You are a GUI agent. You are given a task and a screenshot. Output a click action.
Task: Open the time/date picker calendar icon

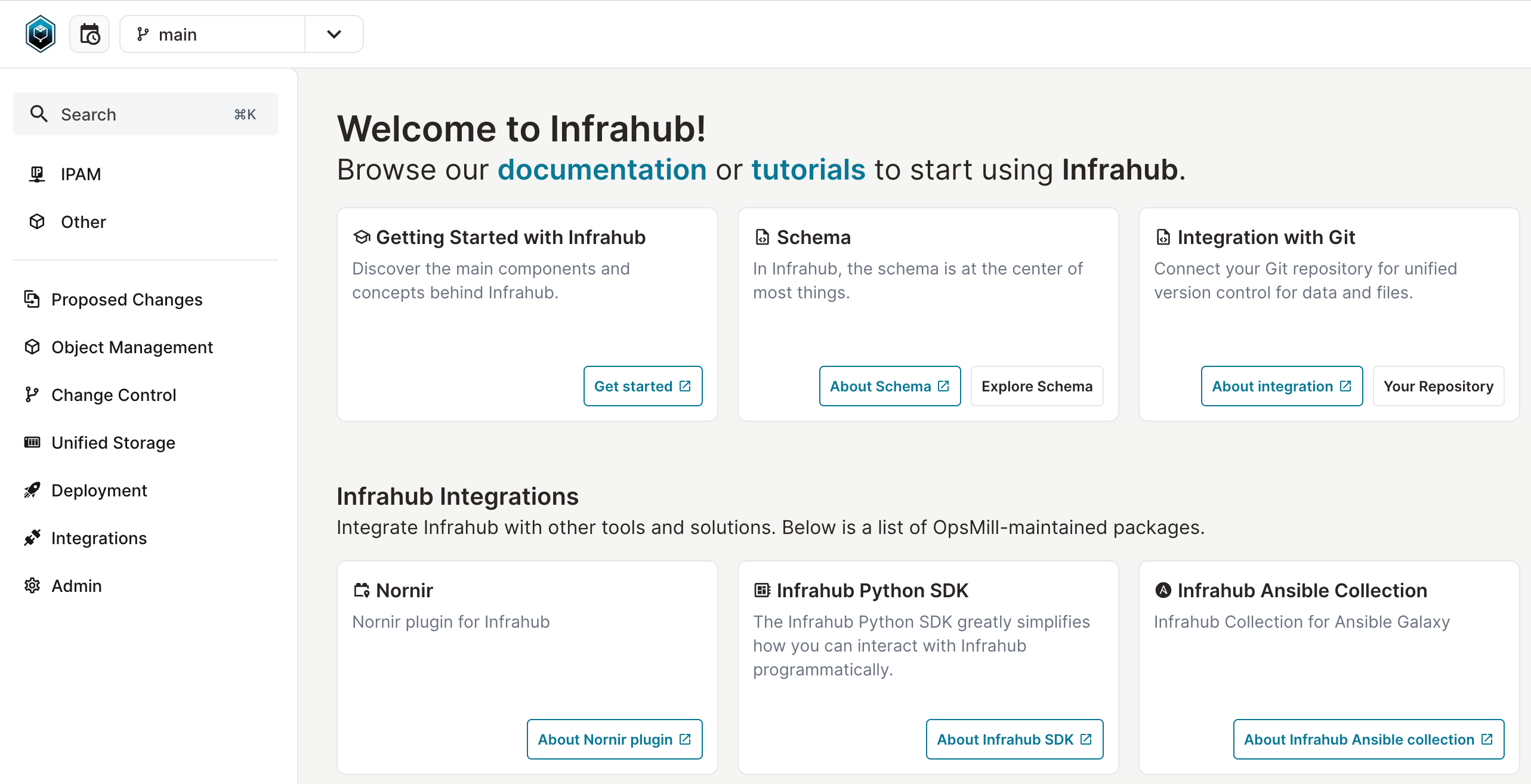coord(89,34)
